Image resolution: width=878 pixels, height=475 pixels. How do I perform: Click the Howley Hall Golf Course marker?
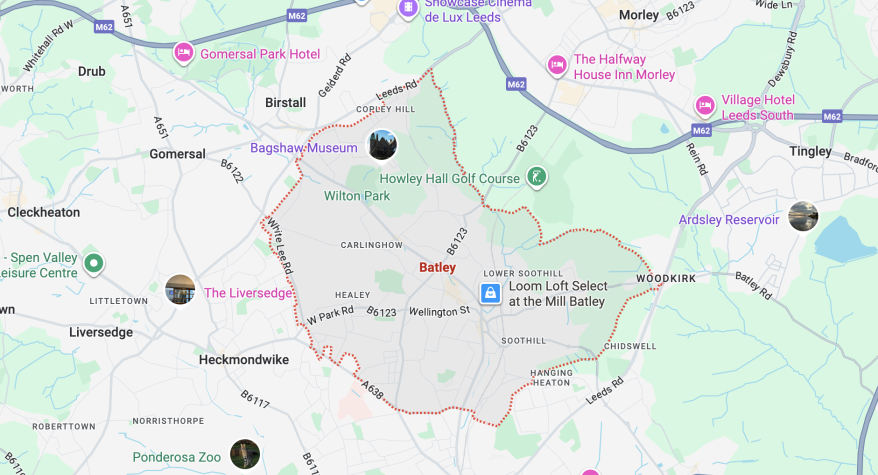536,178
